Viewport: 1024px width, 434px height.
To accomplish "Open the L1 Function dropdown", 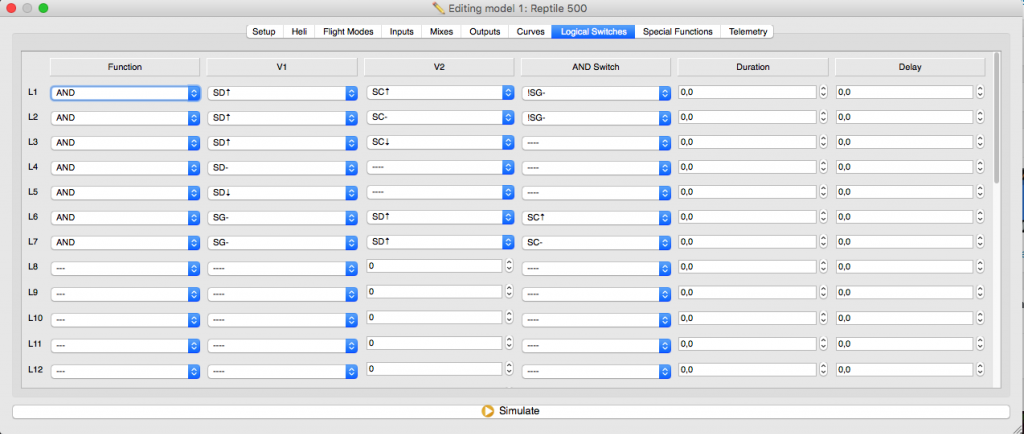I will click(125, 93).
